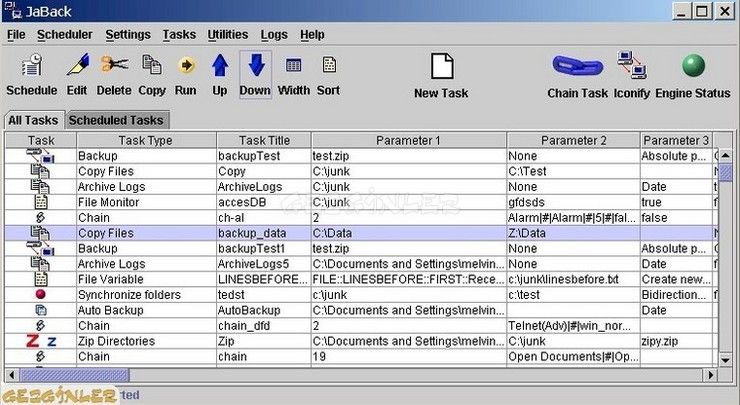Click the Zip Directories row icon

coord(41,341)
